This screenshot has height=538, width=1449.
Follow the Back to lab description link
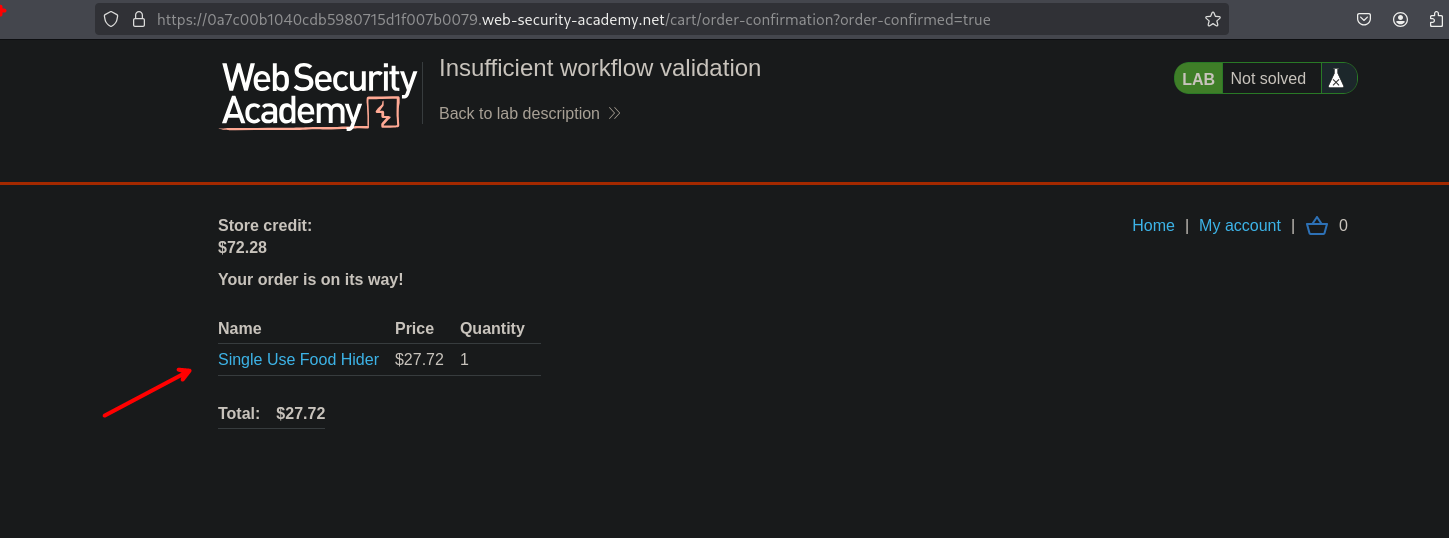519,114
